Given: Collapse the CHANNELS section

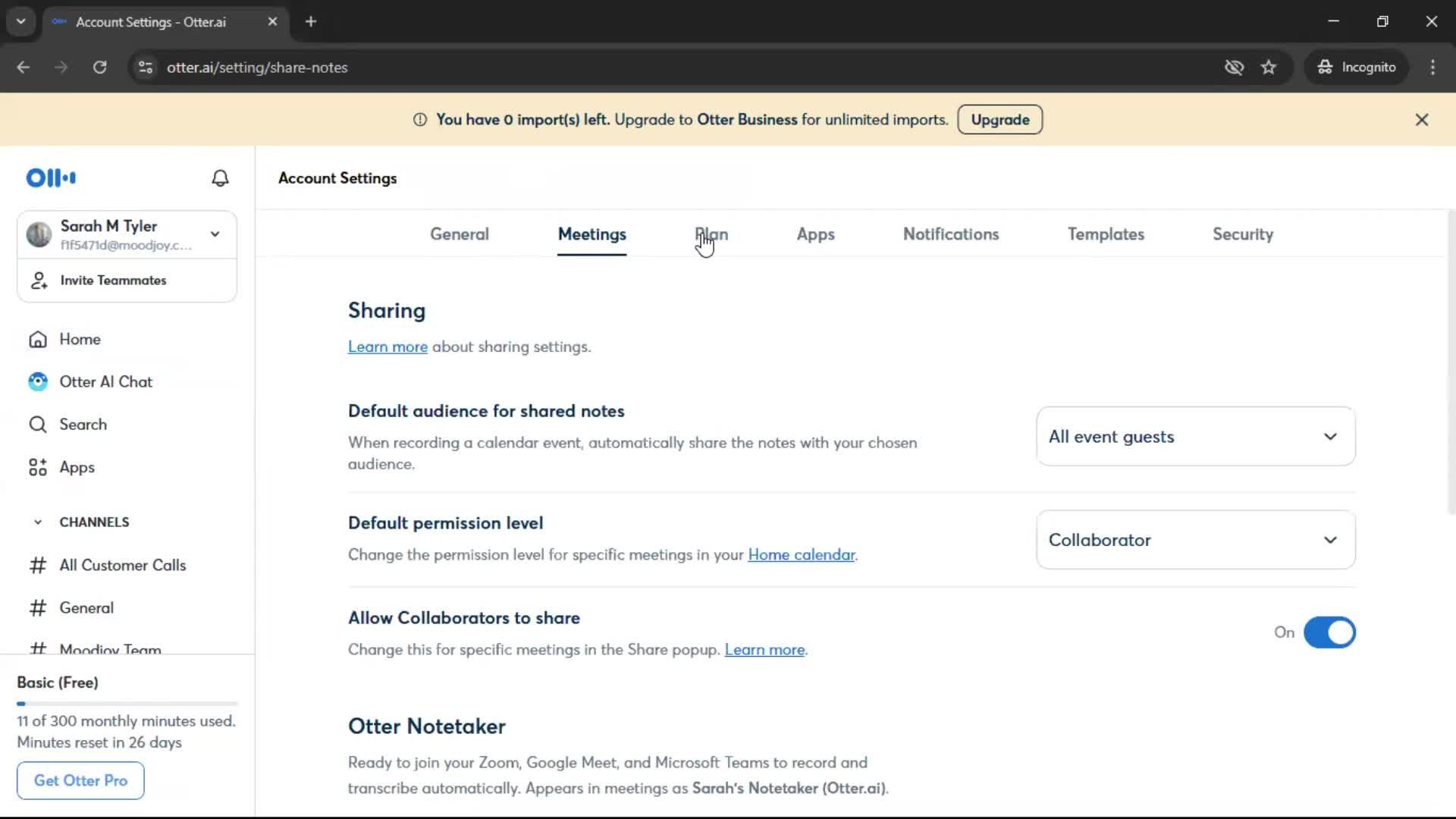Looking at the screenshot, I should tap(38, 522).
